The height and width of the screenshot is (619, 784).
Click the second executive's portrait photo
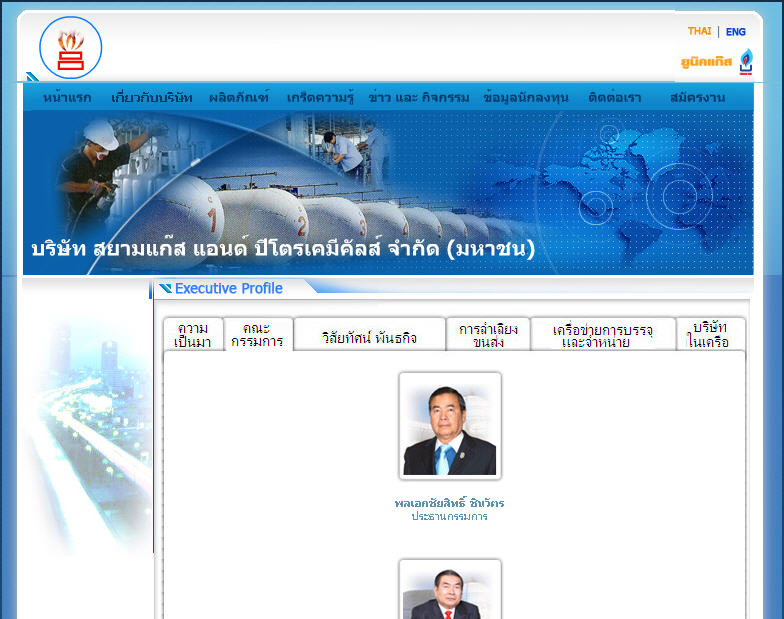tap(450, 589)
